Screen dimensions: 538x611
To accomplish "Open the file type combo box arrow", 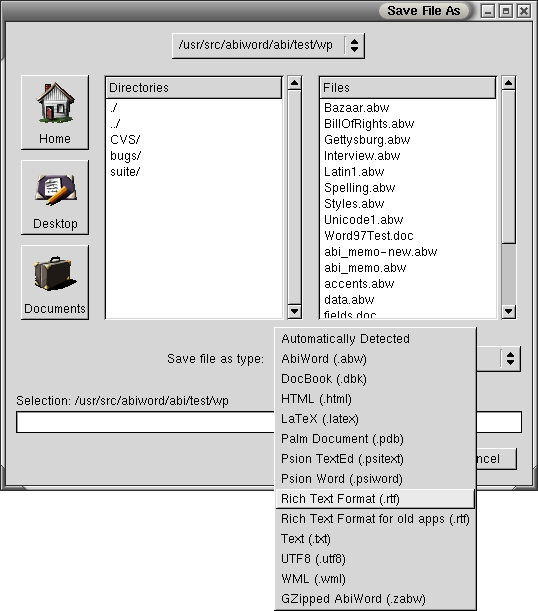I will tap(510, 358).
